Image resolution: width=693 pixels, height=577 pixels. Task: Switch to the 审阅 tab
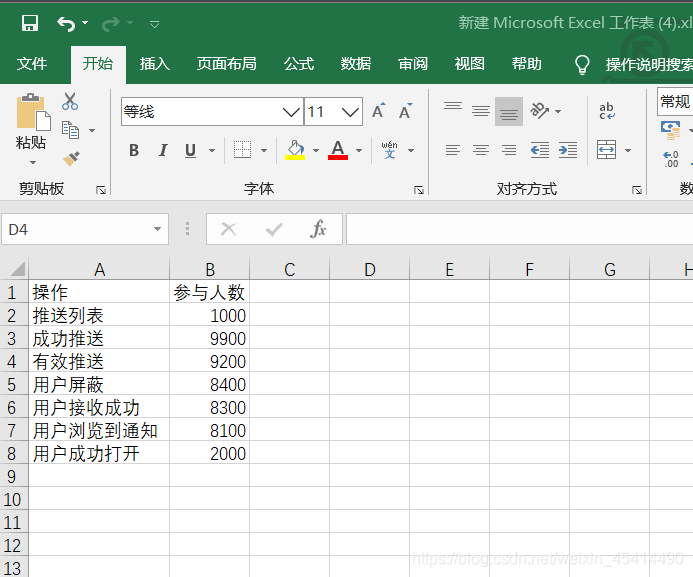413,64
